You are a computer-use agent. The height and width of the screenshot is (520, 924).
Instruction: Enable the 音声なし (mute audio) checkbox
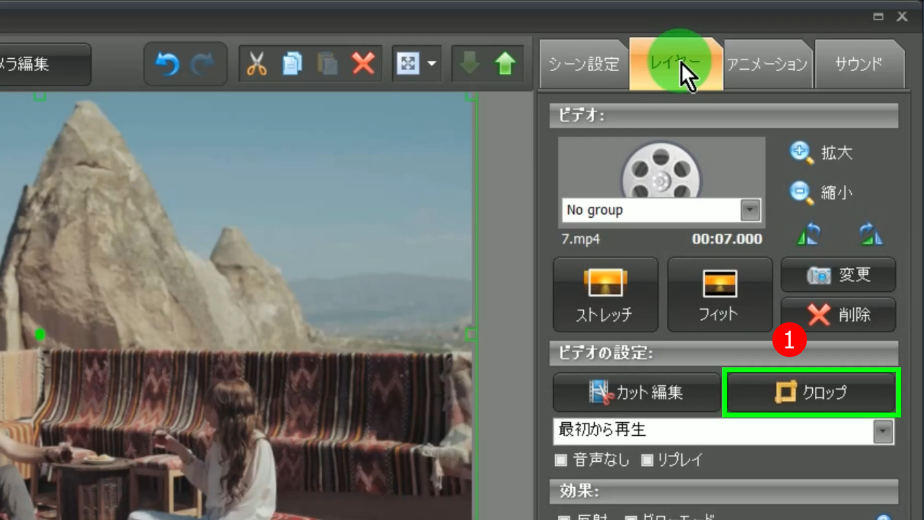pos(561,460)
